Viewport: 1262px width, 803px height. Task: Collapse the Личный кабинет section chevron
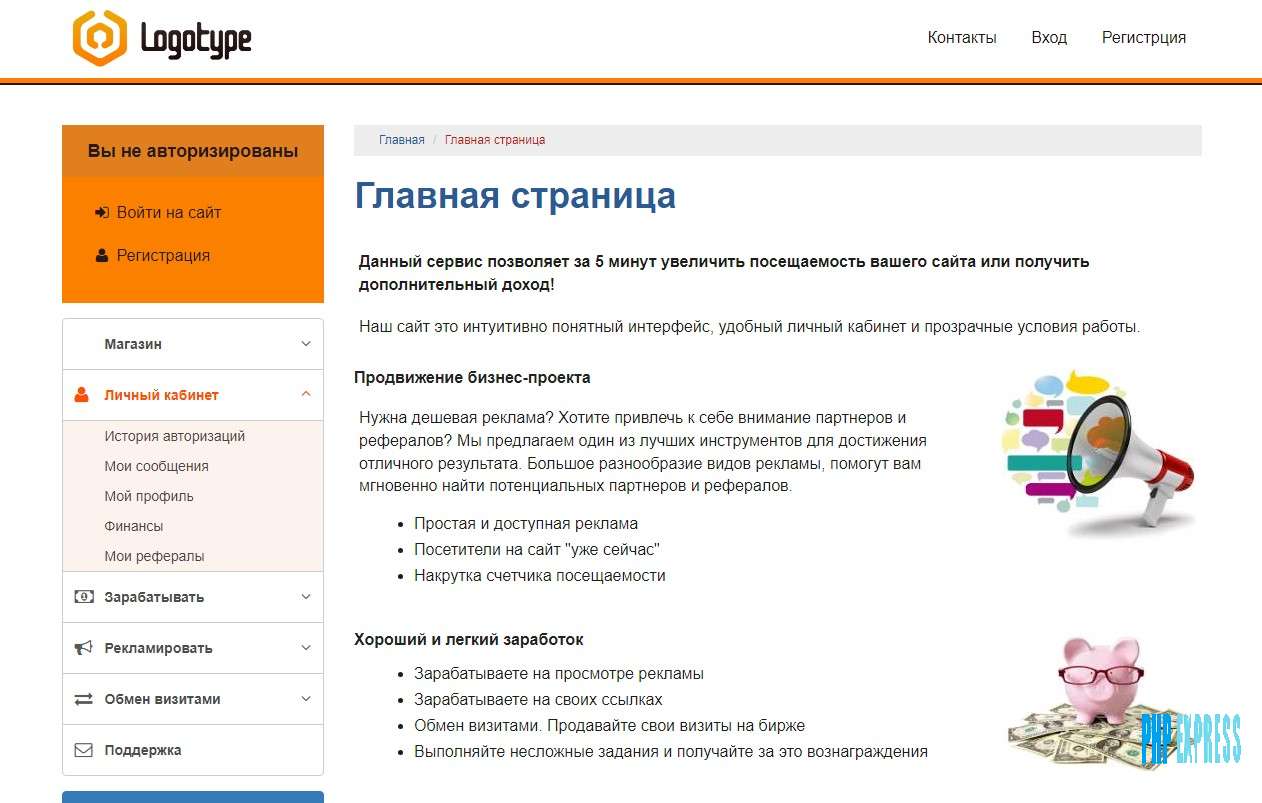click(x=306, y=394)
